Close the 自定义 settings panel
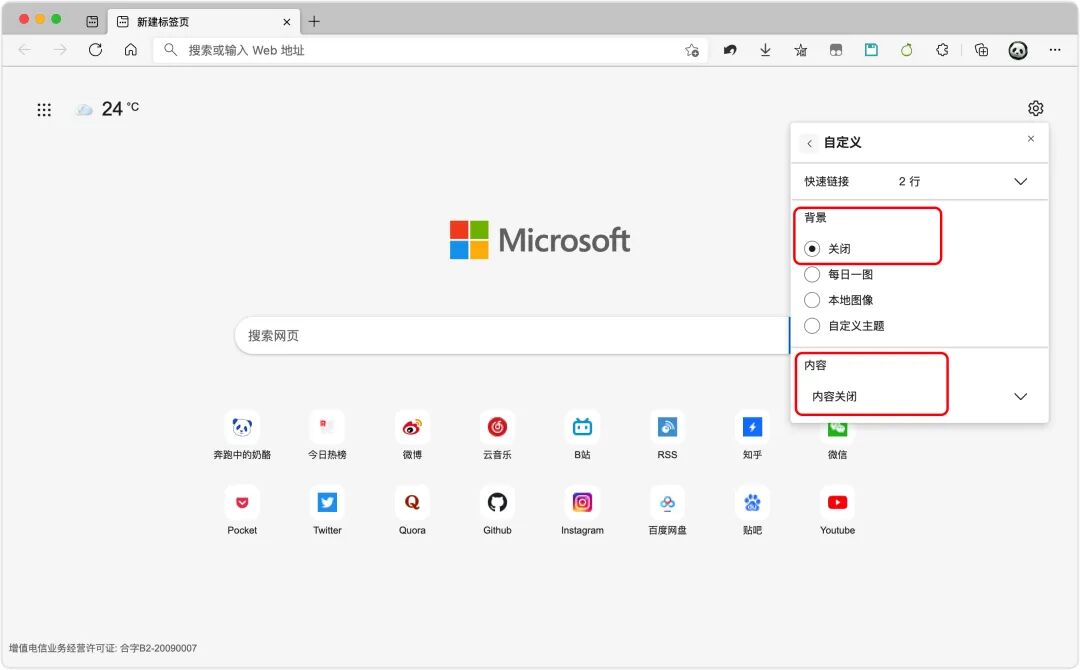Screen dimensions: 1080x670 point(1031,138)
